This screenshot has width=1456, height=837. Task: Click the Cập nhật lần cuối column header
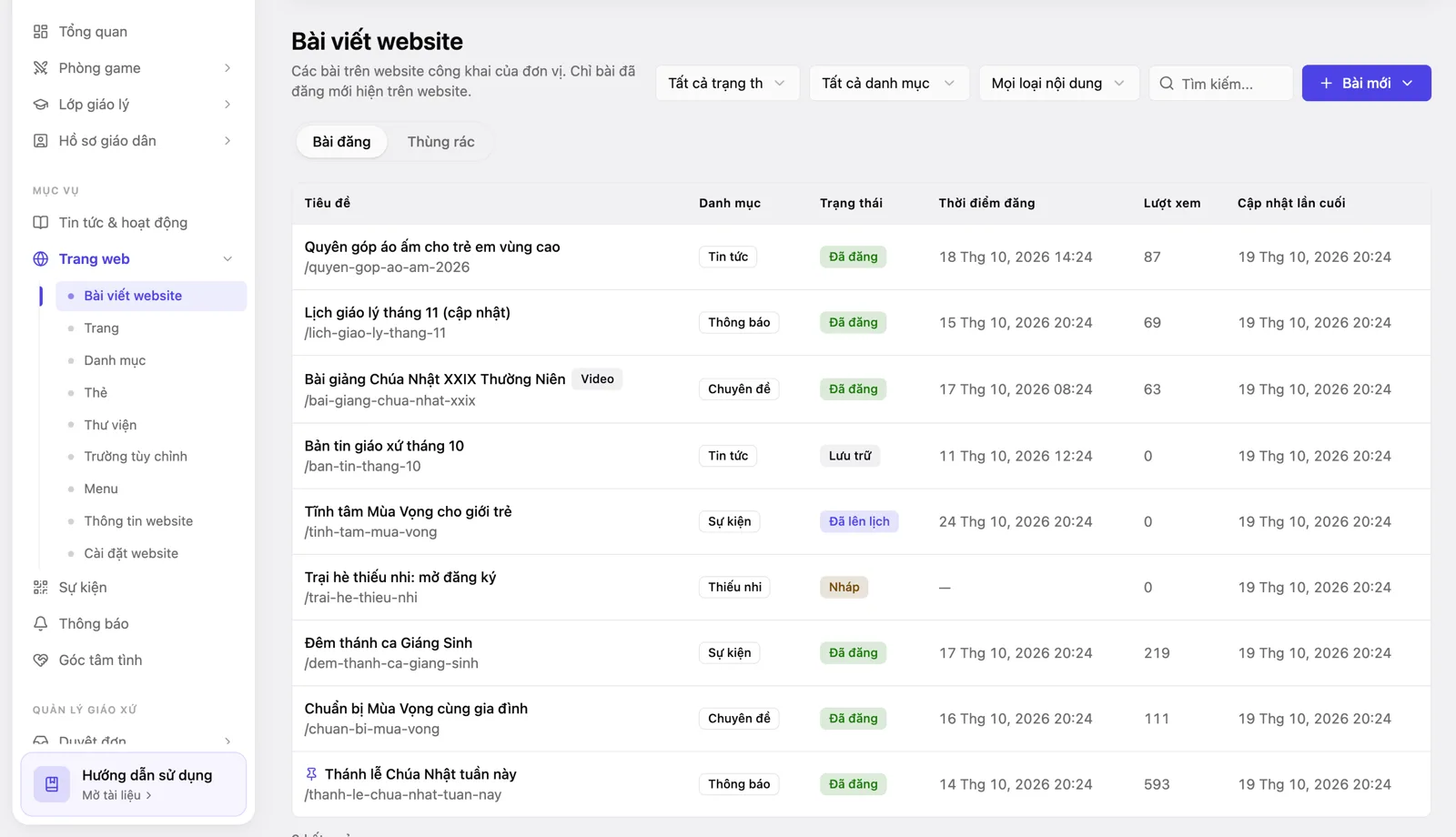click(x=1290, y=203)
